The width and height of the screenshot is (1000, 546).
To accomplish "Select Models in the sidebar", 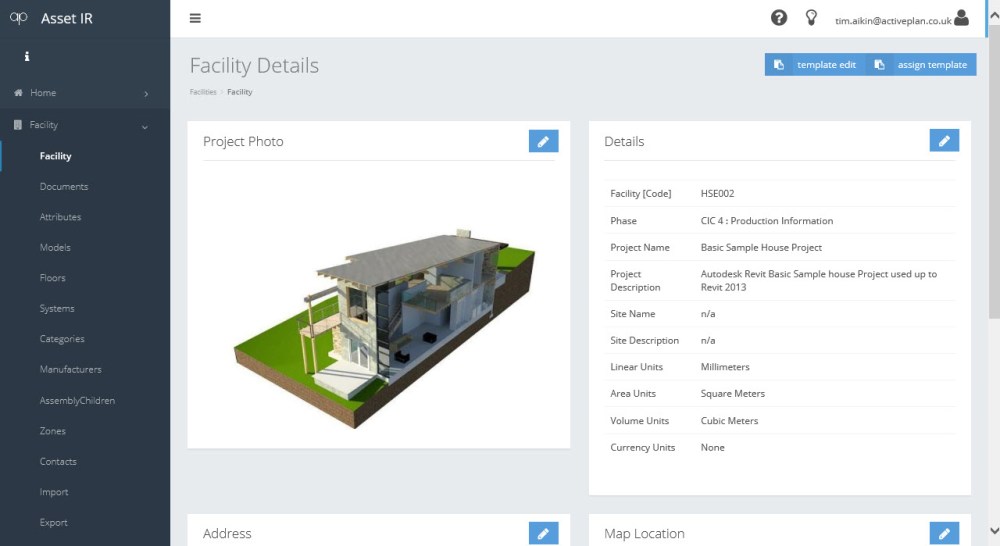I will 55,248.
